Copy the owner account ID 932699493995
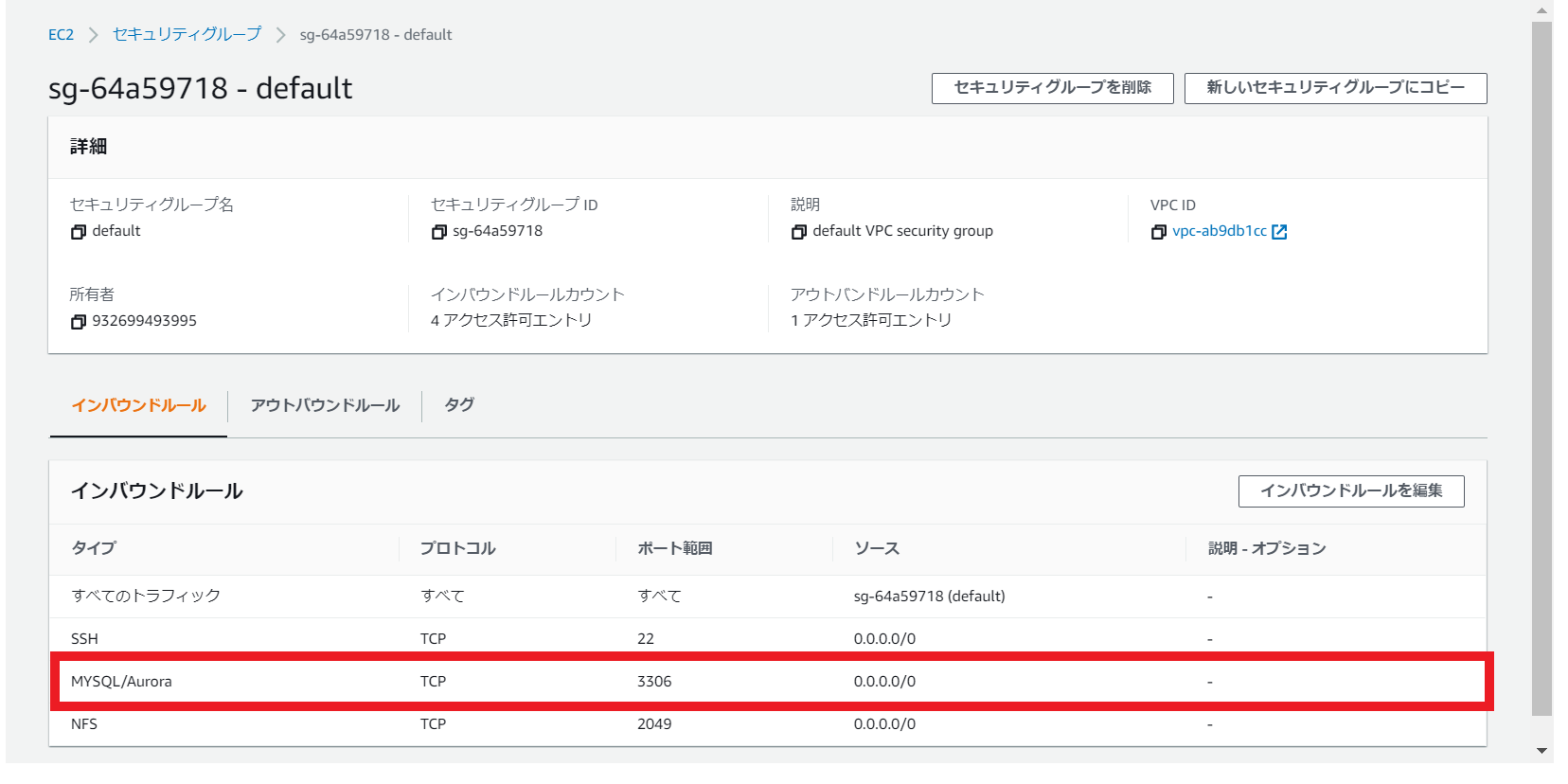This screenshot has height=784, width=1568. click(79, 322)
